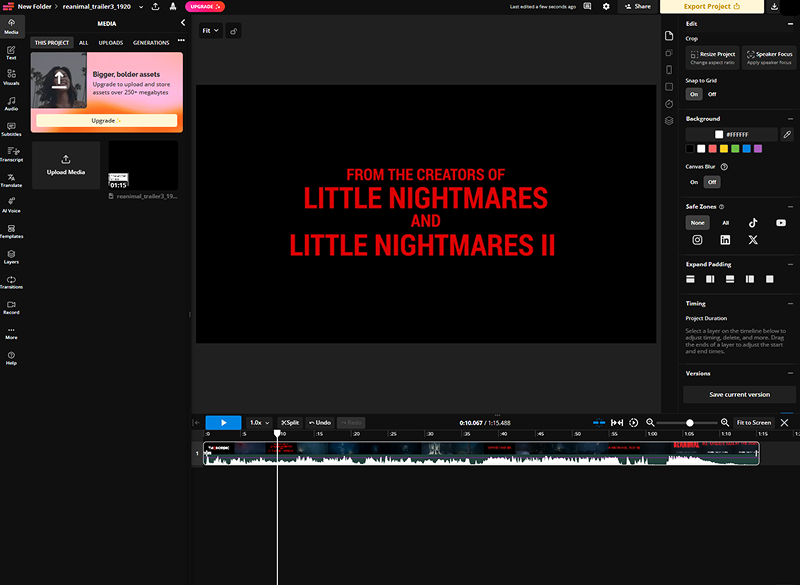Screen dimensions: 800x585
Task: Switch to the Generations tab
Action: click(151, 43)
